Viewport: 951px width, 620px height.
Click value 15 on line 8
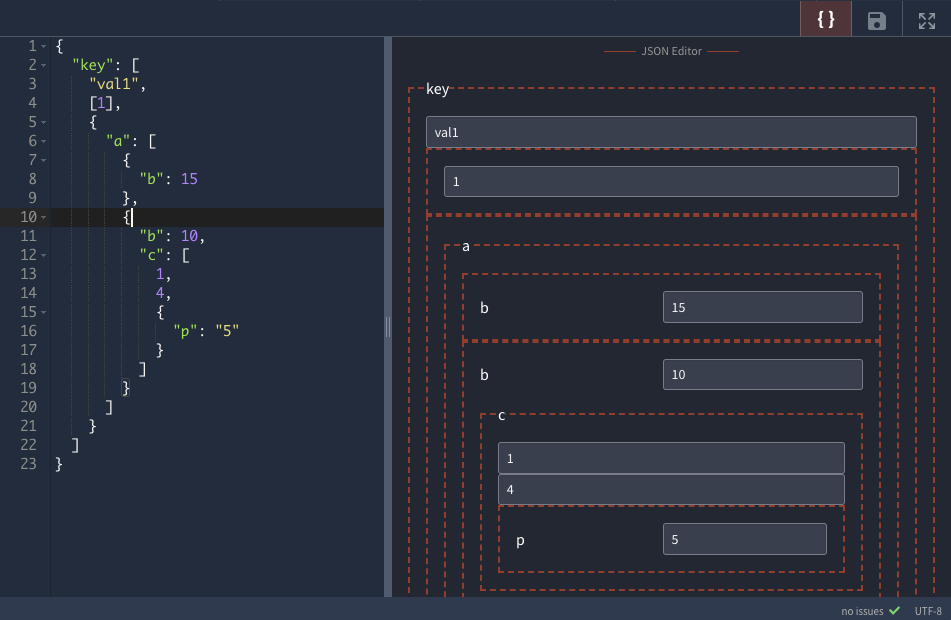(189, 179)
